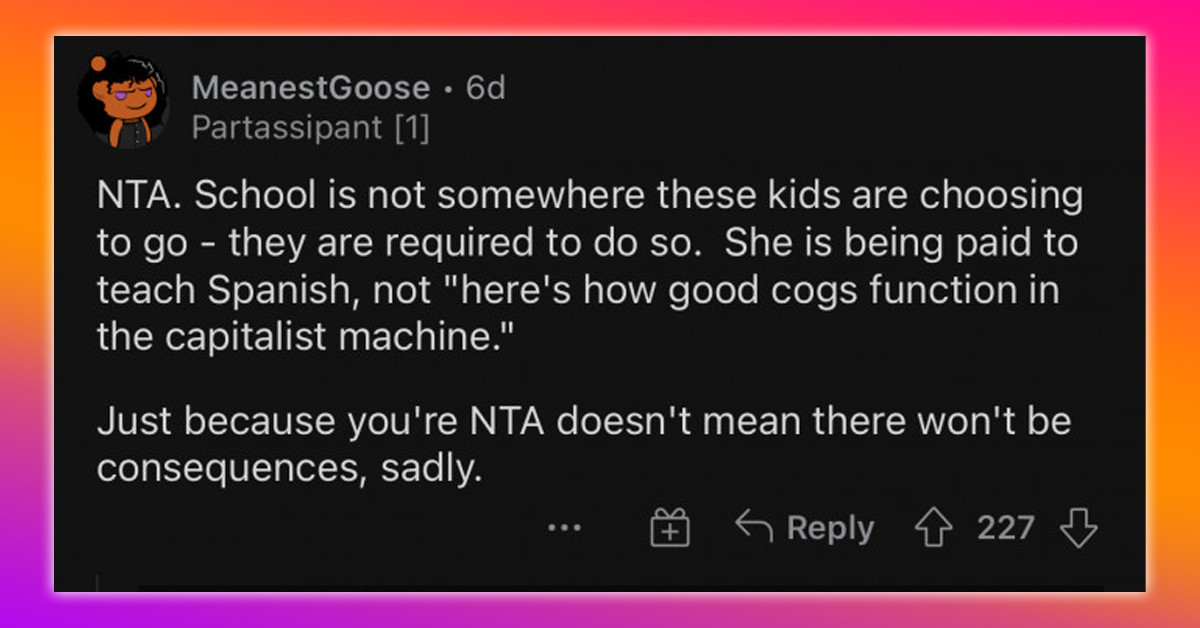Click the 6d timestamp
The image size is (1200, 628).
tap(486, 88)
